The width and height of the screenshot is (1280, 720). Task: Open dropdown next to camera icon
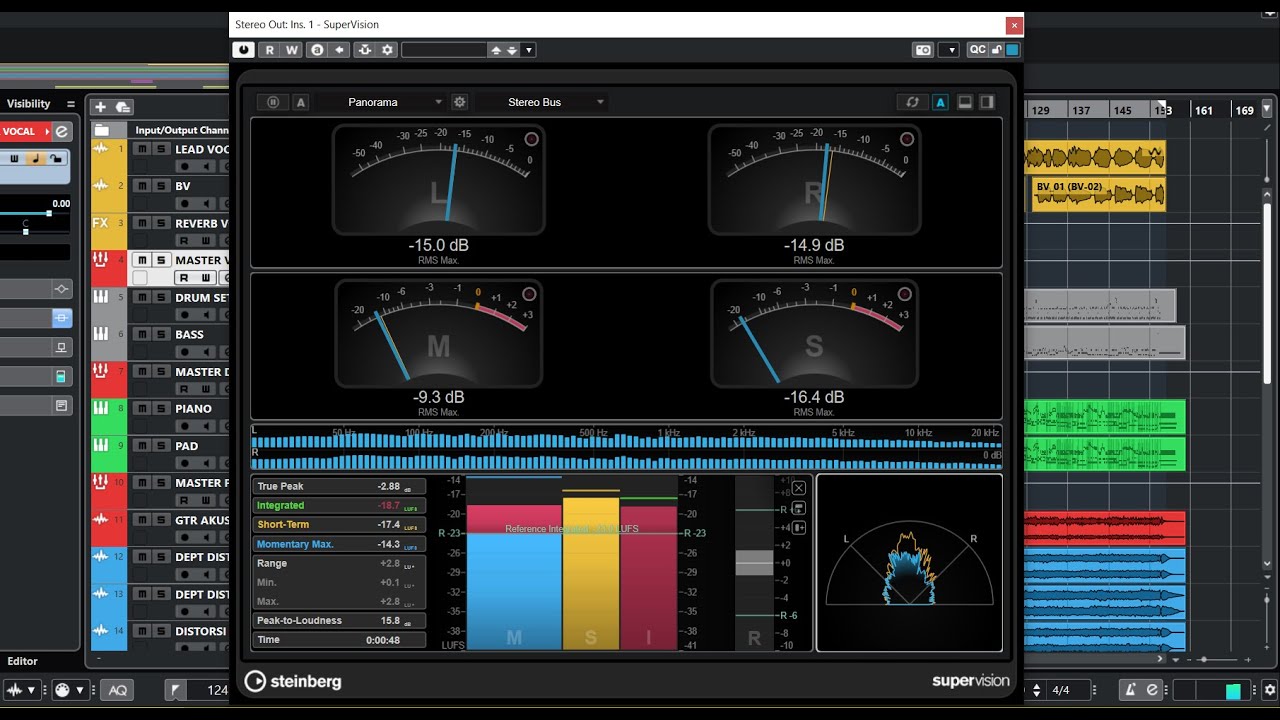point(949,50)
